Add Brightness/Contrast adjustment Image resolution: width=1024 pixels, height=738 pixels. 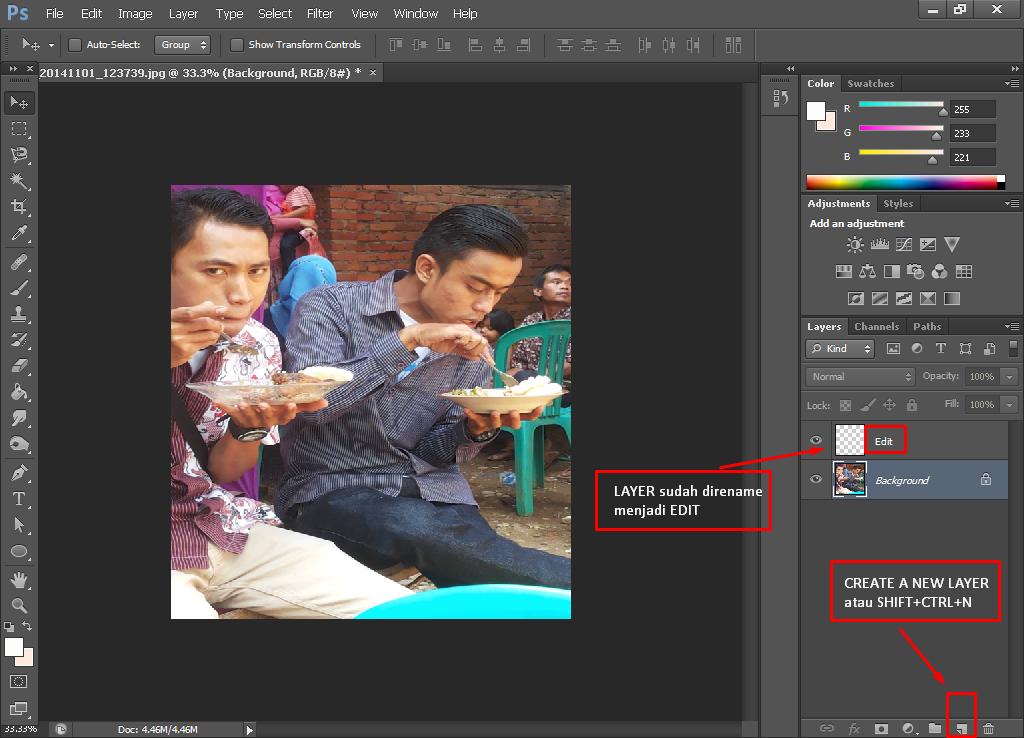pos(854,245)
